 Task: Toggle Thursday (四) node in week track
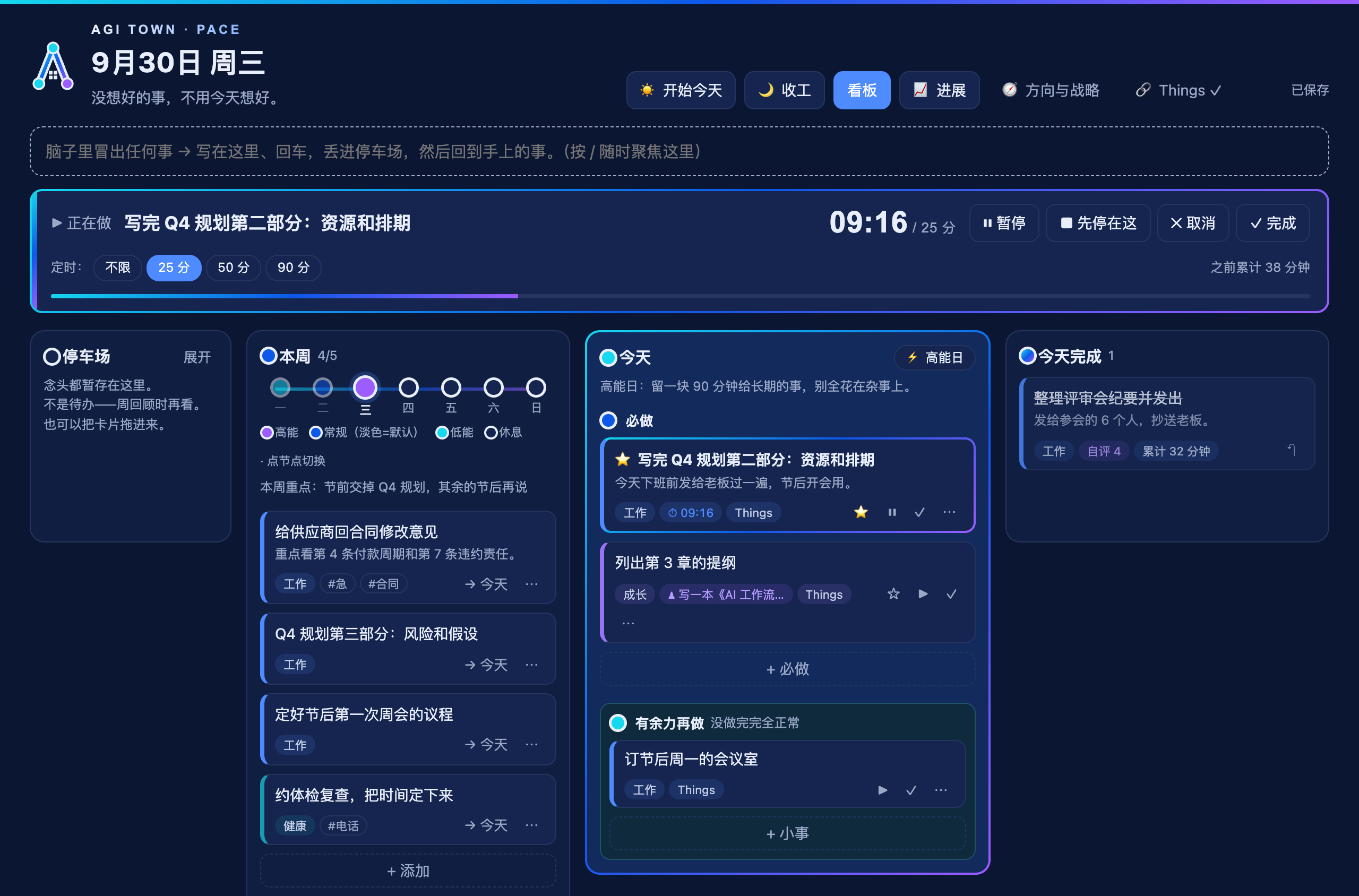(408, 387)
